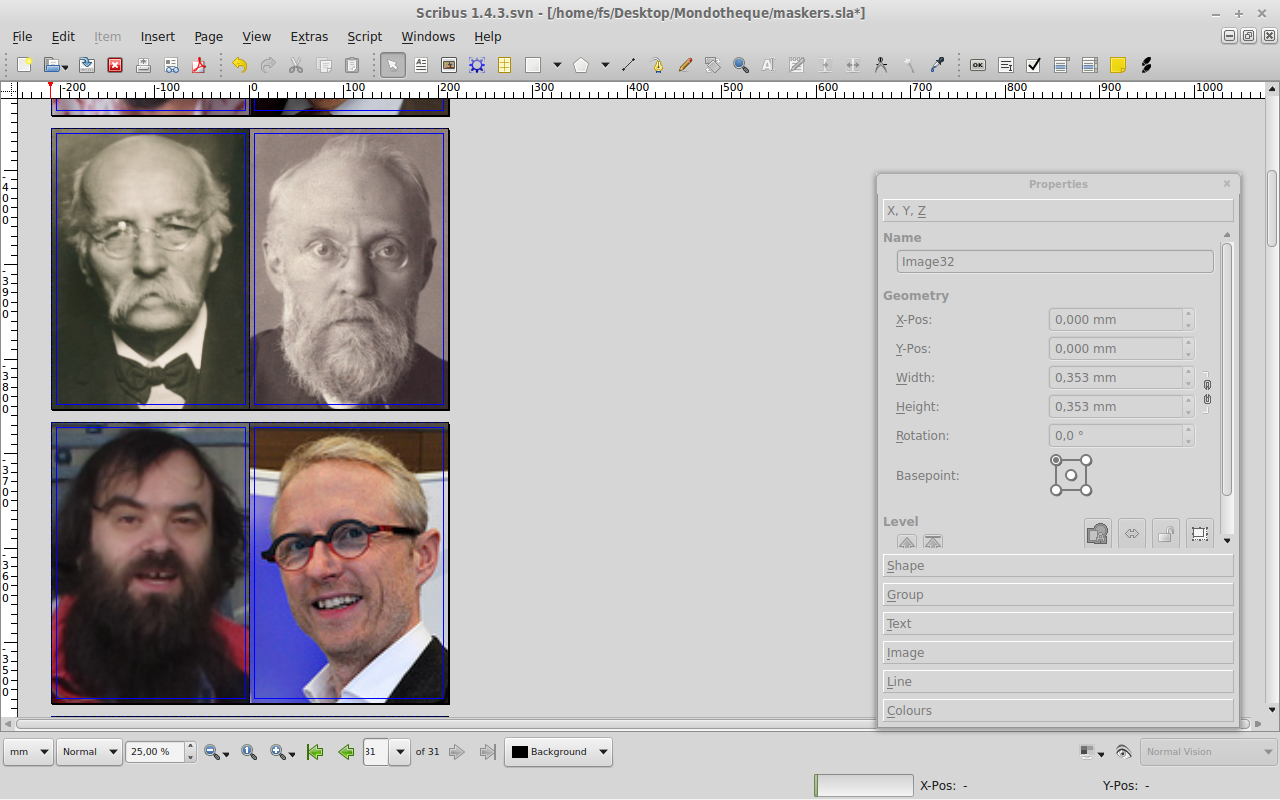The width and height of the screenshot is (1280, 800).
Task: Open the Edit menu
Action: coord(63,36)
